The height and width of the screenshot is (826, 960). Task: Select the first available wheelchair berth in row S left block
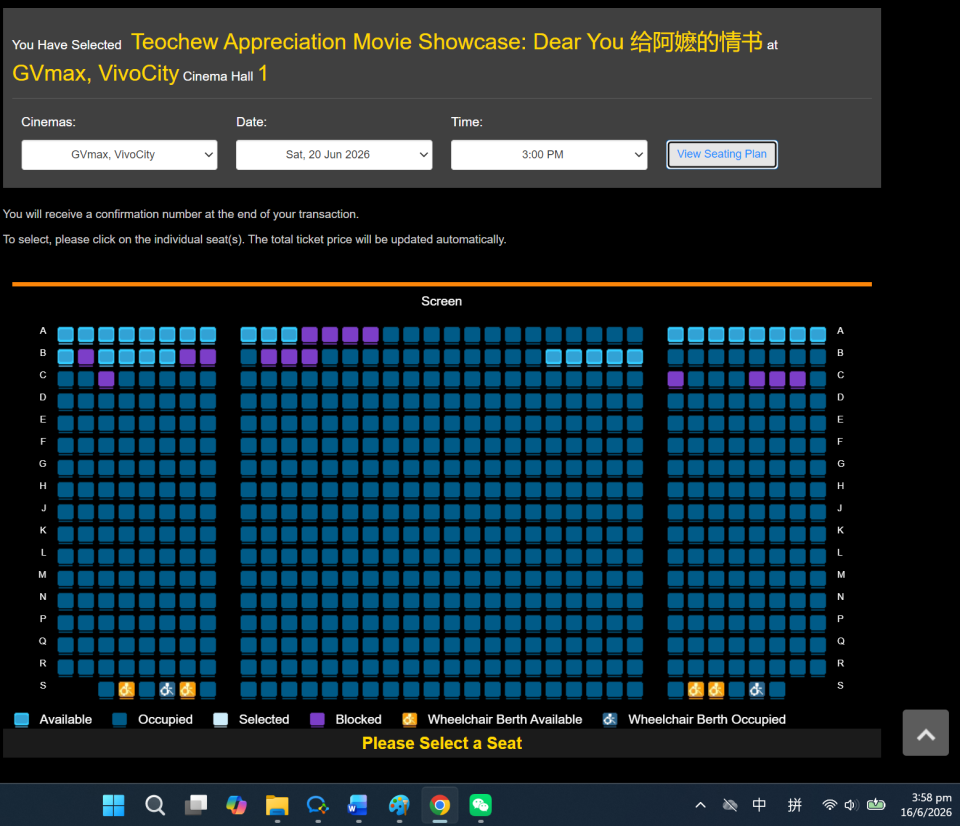pos(127,689)
